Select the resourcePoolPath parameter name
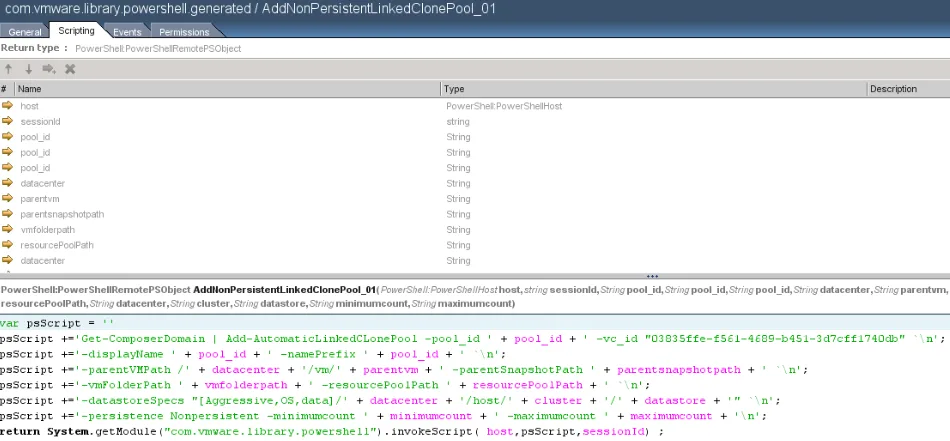The image size is (950, 441). pyautogui.click(x=57, y=245)
